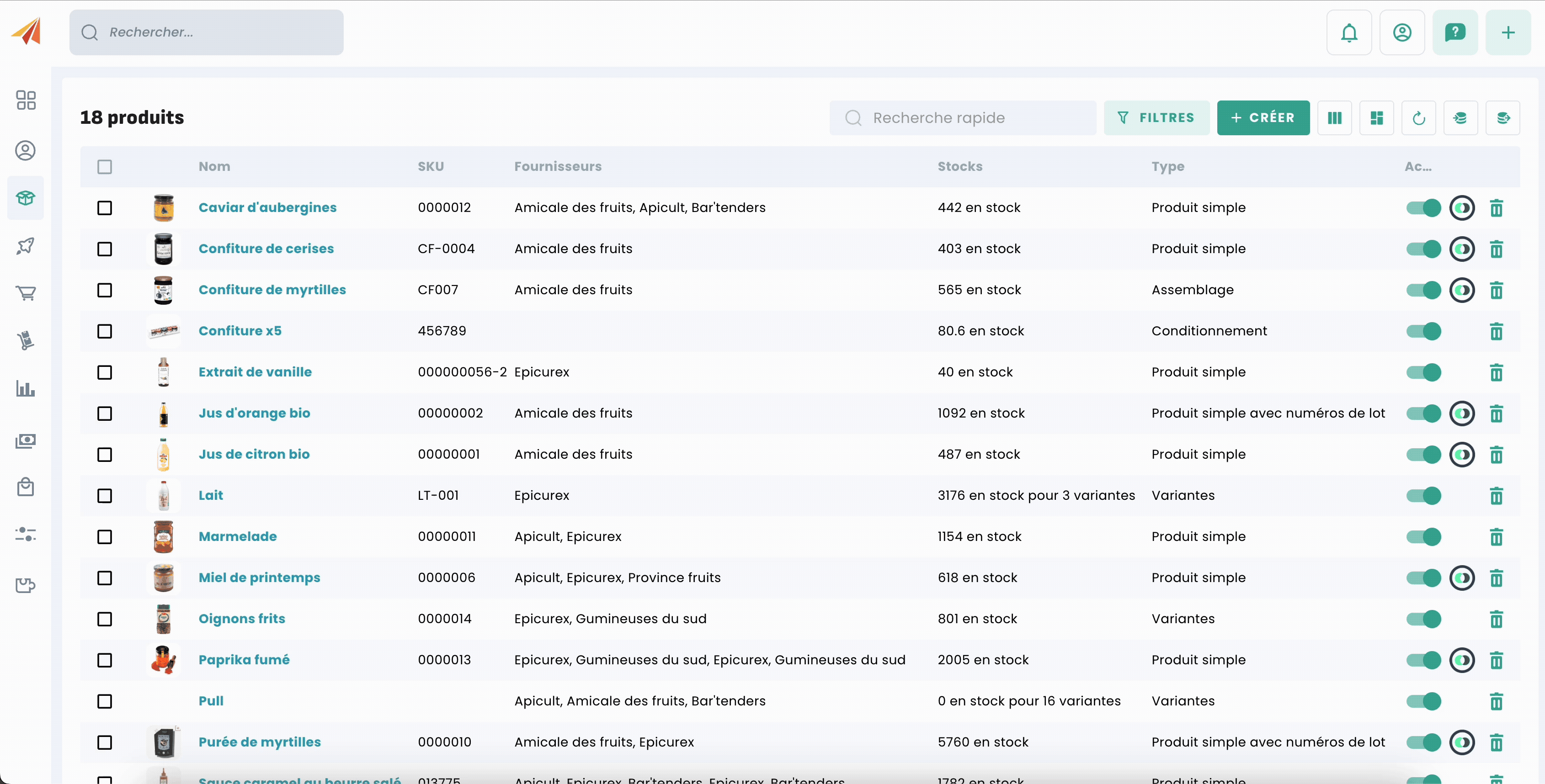Open the top-right plus quick-add menu
Screen dimensions: 1545x784
(x=1508, y=32)
